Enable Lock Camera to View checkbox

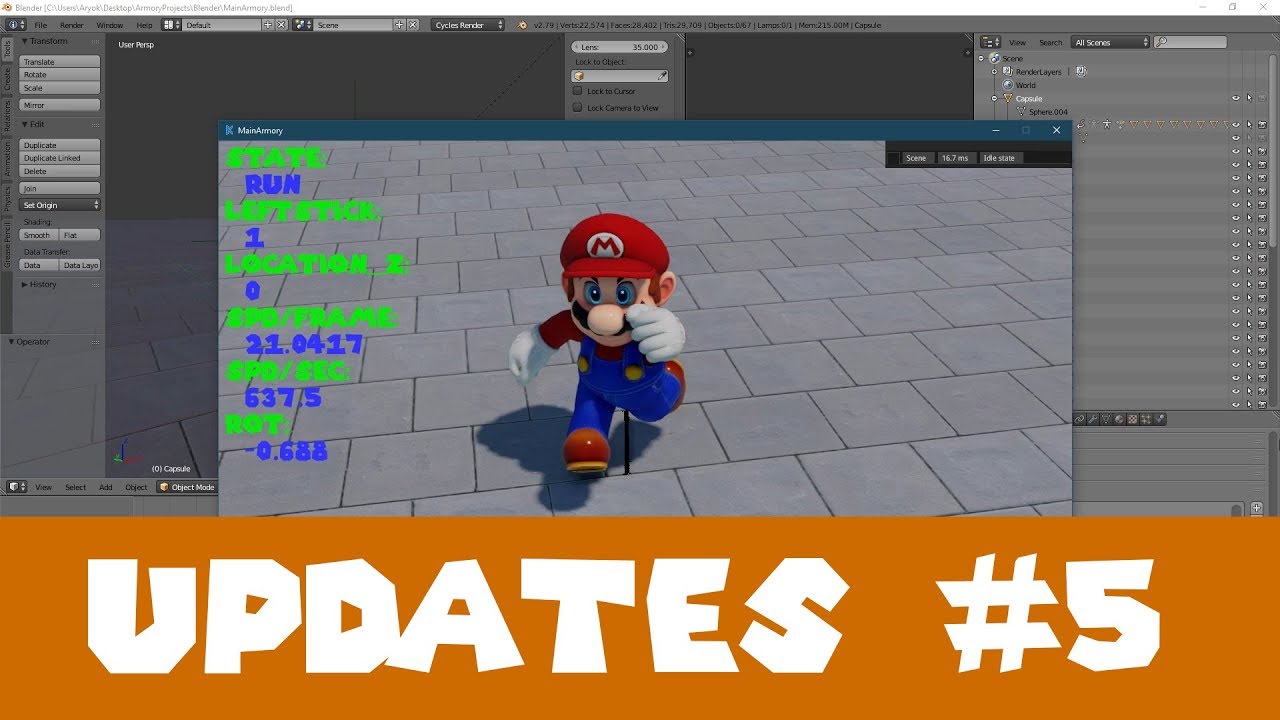(x=577, y=107)
